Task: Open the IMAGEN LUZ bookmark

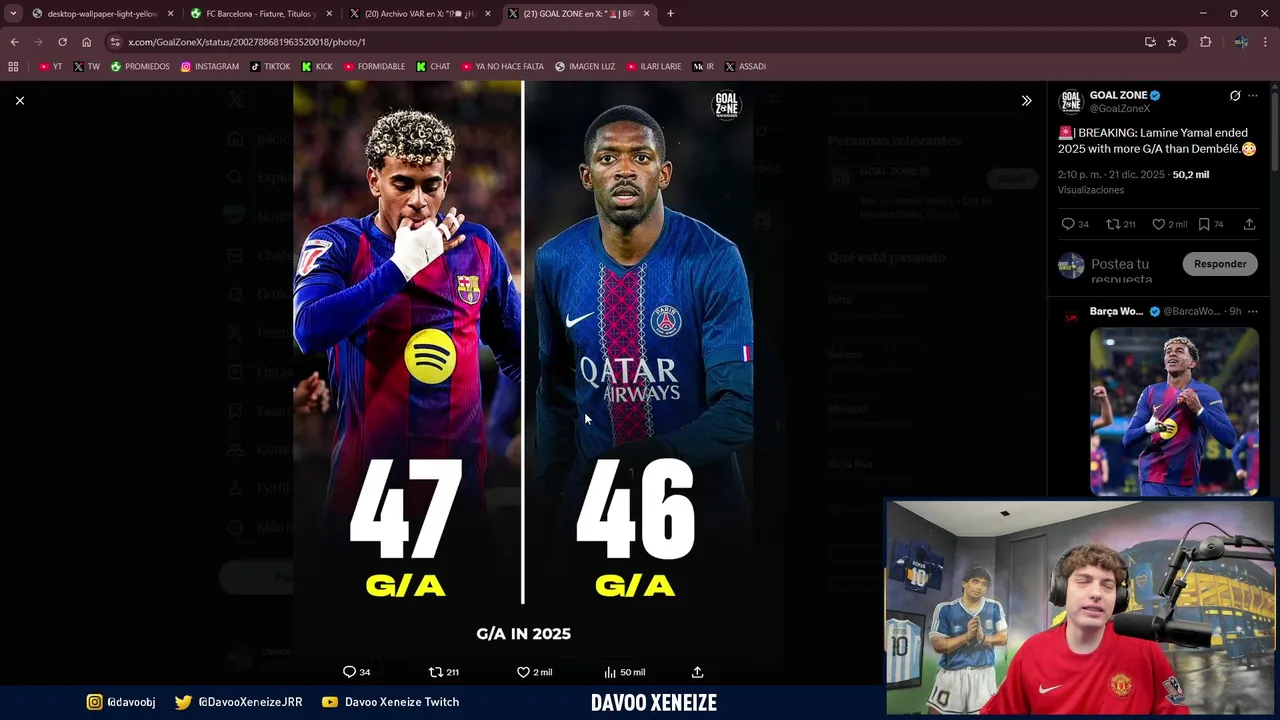Action: (585, 67)
